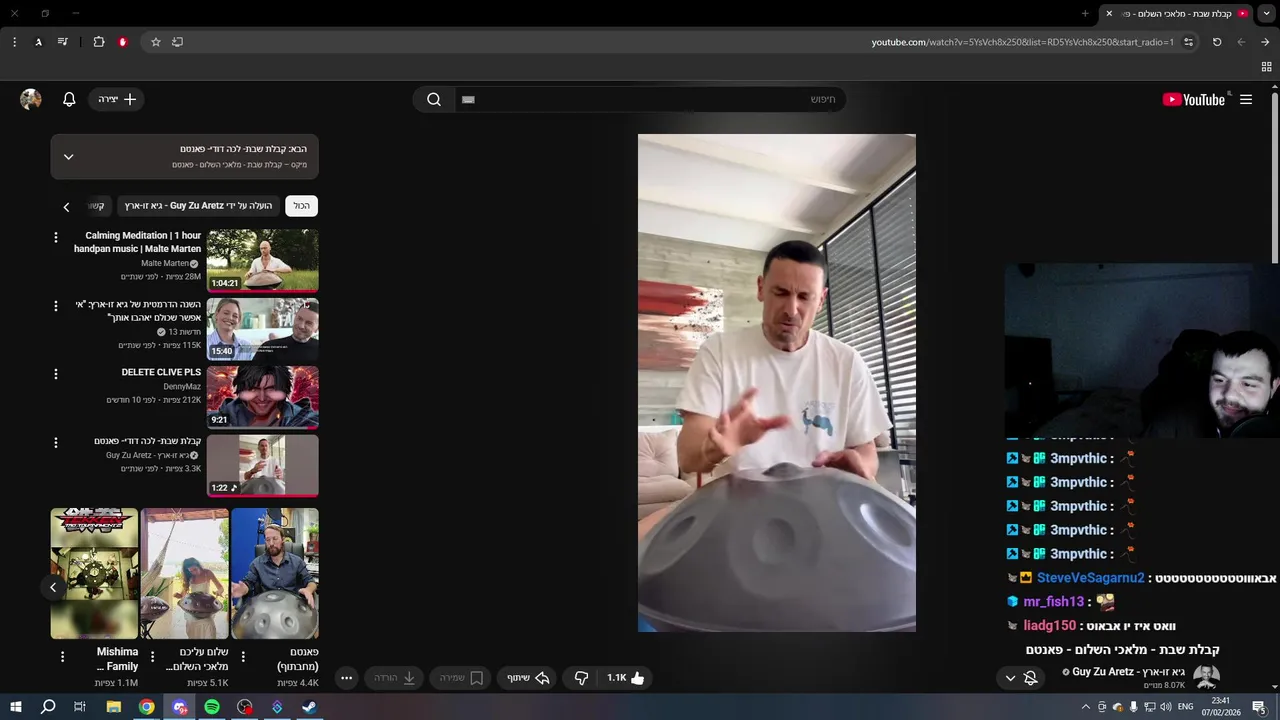Open site information icon in address bar
Screen dimensions: 1280x720
[1188, 42]
